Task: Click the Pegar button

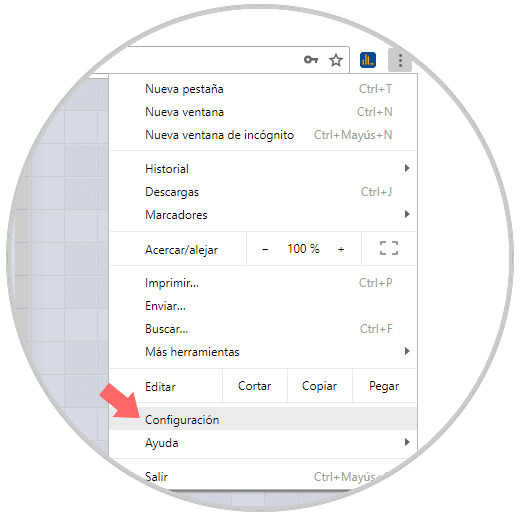Action: click(384, 386)
